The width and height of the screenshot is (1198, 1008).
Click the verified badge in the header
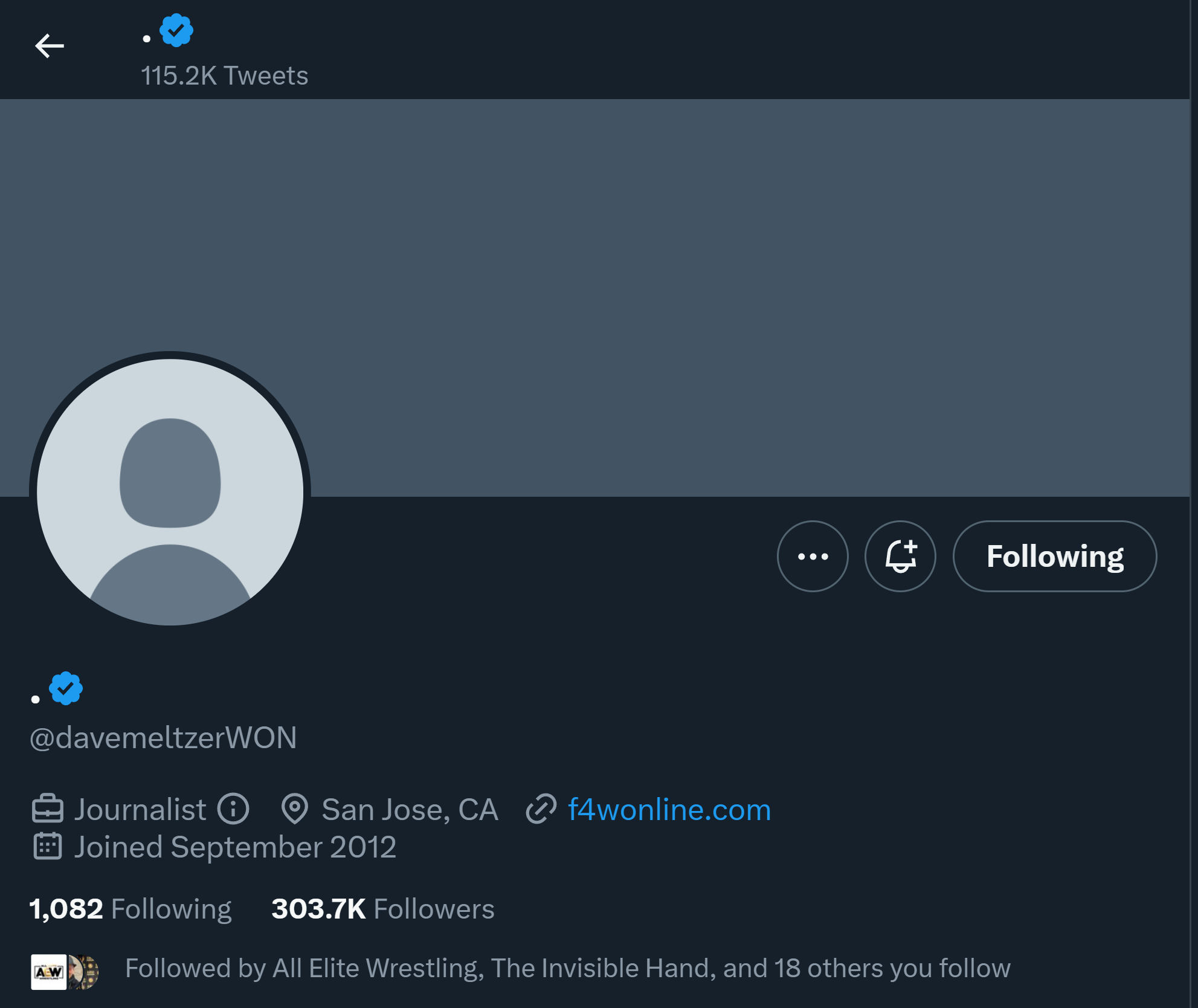(x=176, y=31)
